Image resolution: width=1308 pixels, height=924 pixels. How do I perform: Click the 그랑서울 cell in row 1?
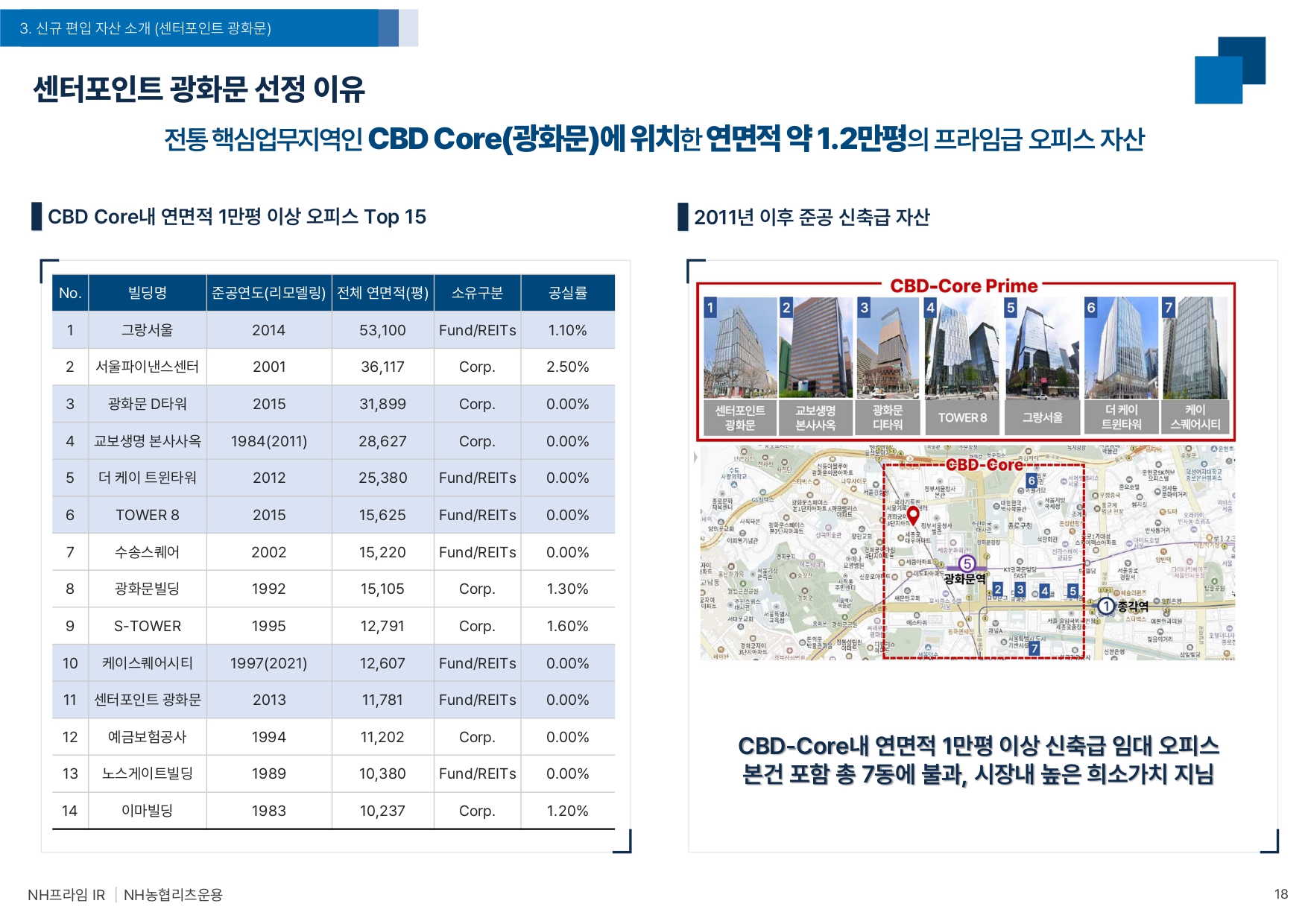click(x=147, y=330)
